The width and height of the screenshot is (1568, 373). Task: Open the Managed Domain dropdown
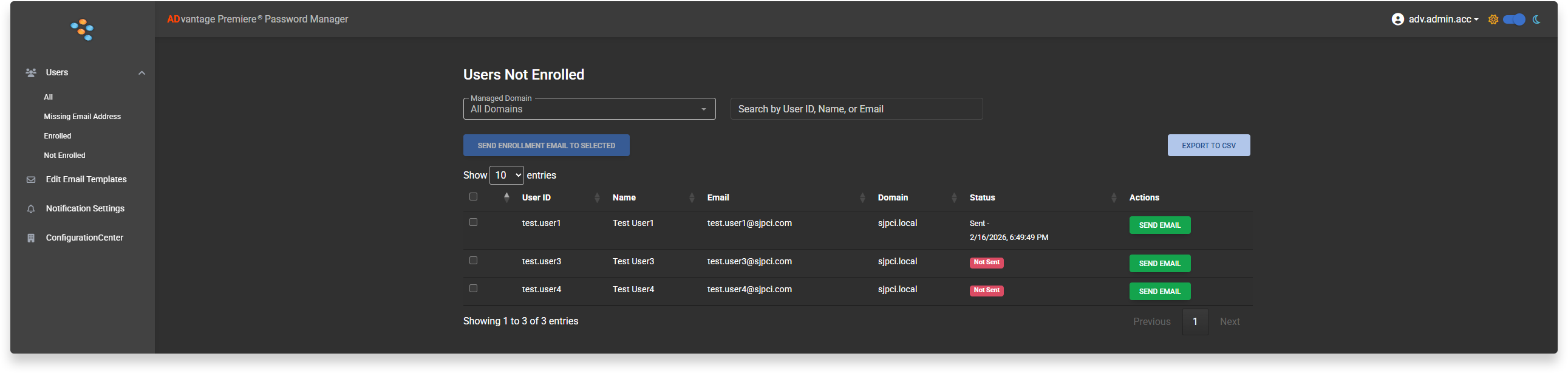click(588, 109)
